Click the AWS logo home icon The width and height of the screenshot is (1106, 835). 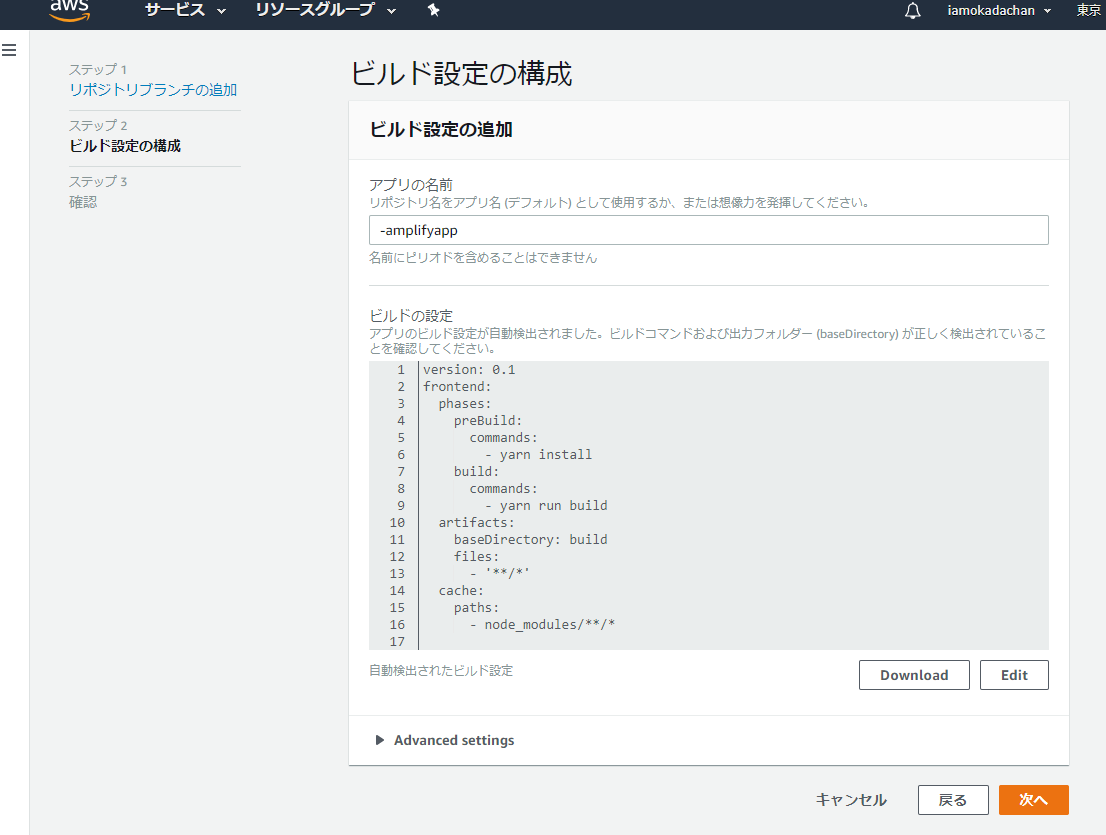tap(70, 10)
